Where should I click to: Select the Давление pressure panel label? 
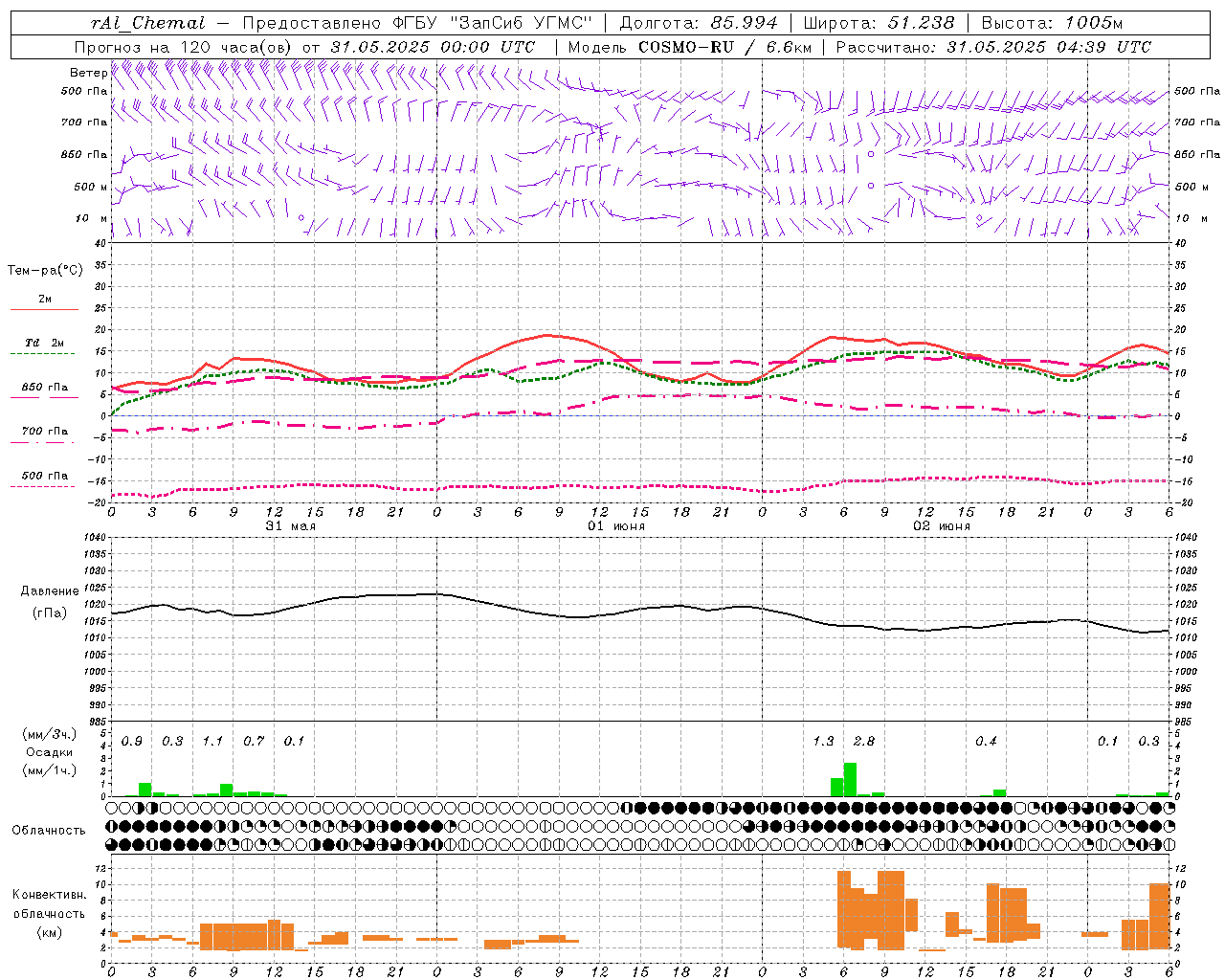point(50,591)
